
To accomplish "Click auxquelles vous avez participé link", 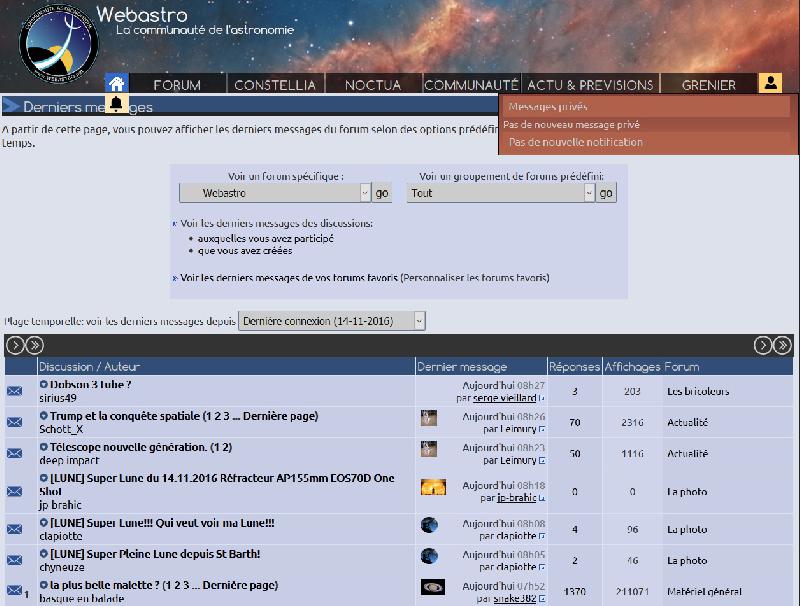I will point(265,238).
